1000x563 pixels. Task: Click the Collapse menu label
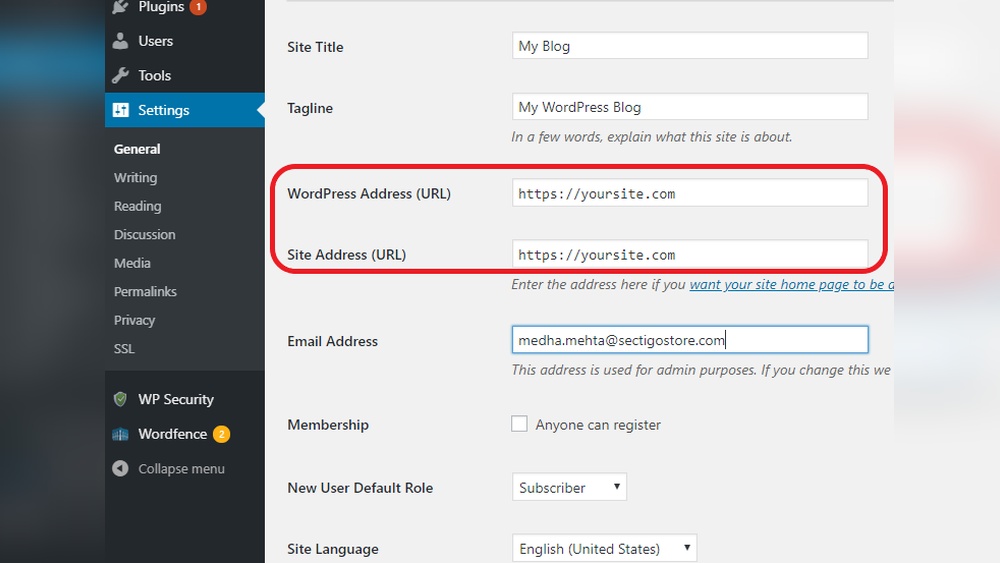(x=182, y=469)
